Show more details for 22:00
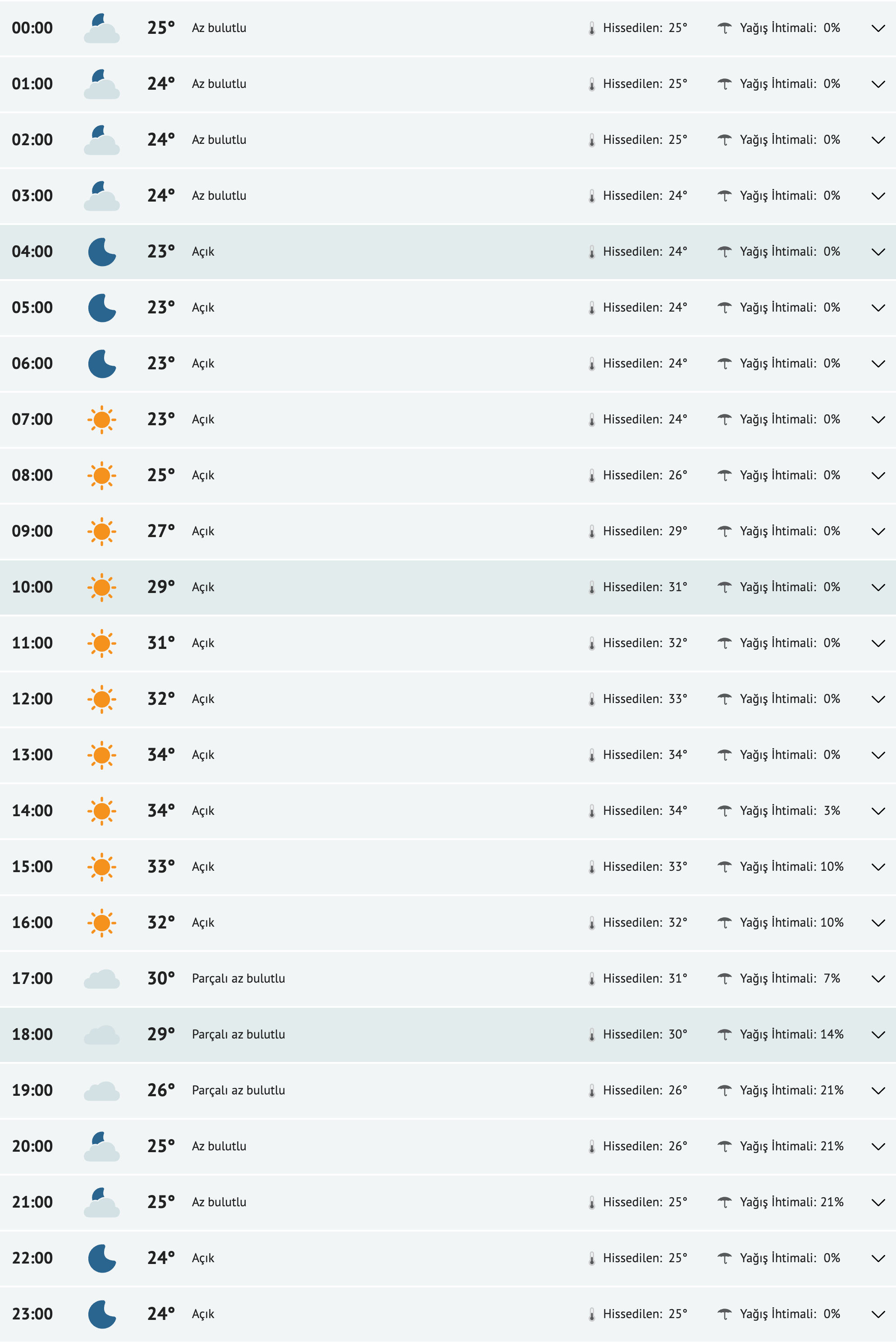896x1342 pixels. coord(878,1258)
